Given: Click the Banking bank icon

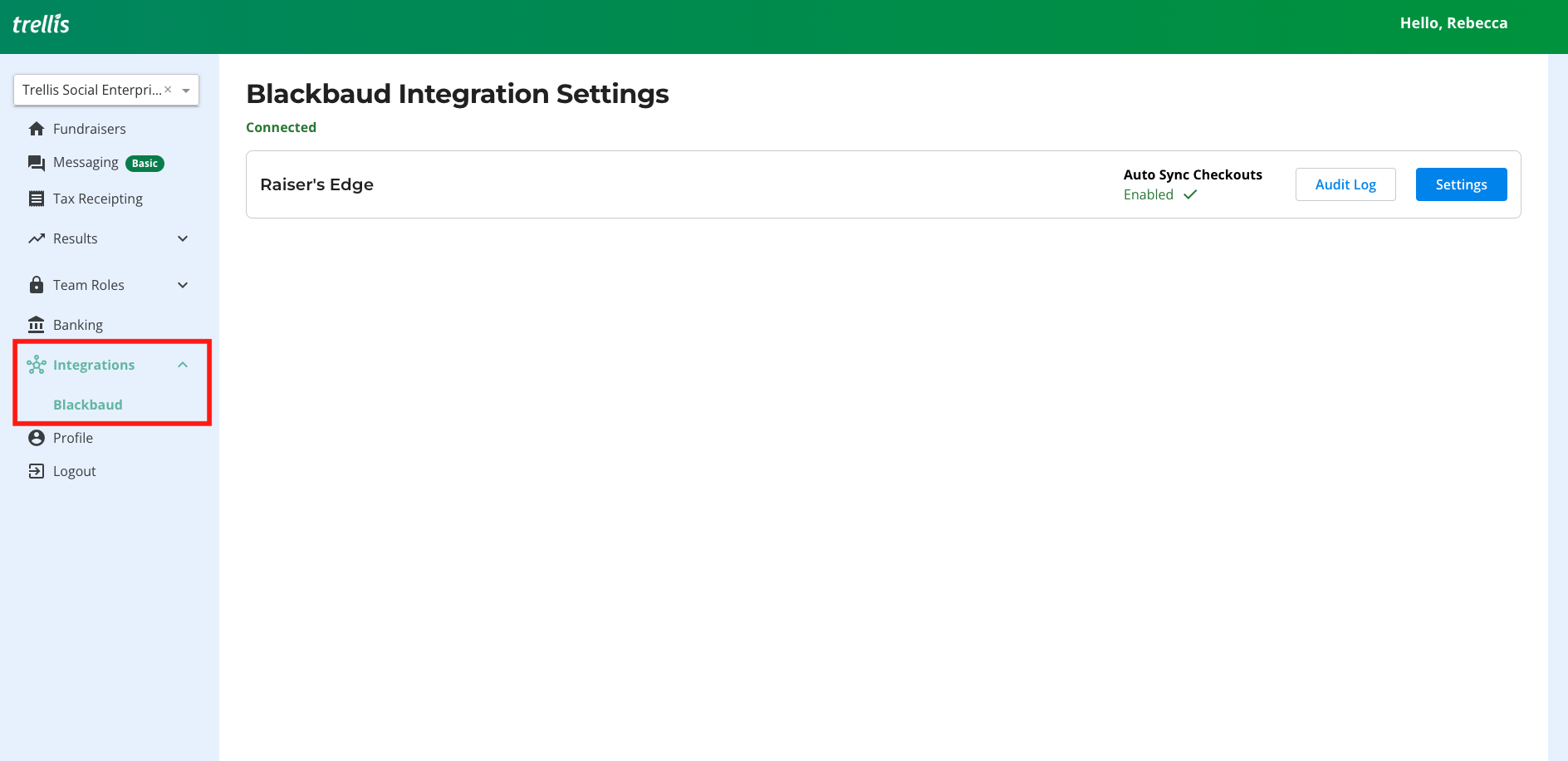Looking at the screenshot, I should coord(37,324).
